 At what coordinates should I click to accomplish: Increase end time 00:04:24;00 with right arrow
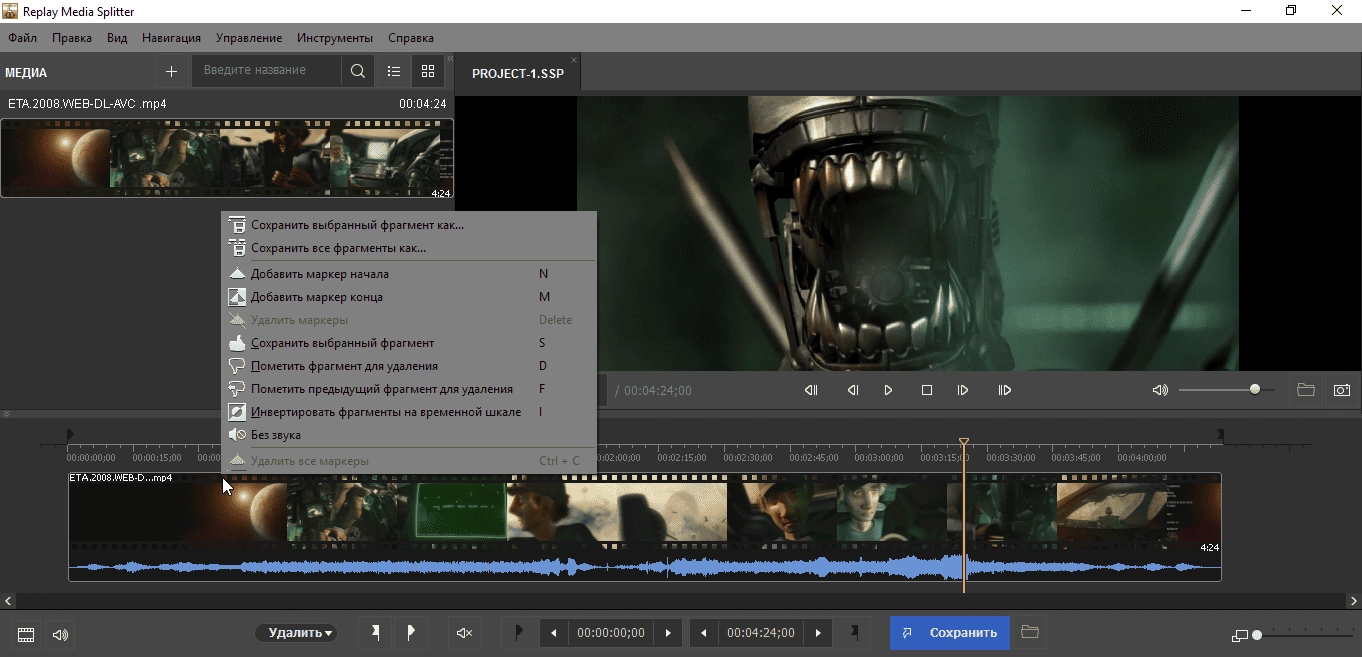point(818,633)
